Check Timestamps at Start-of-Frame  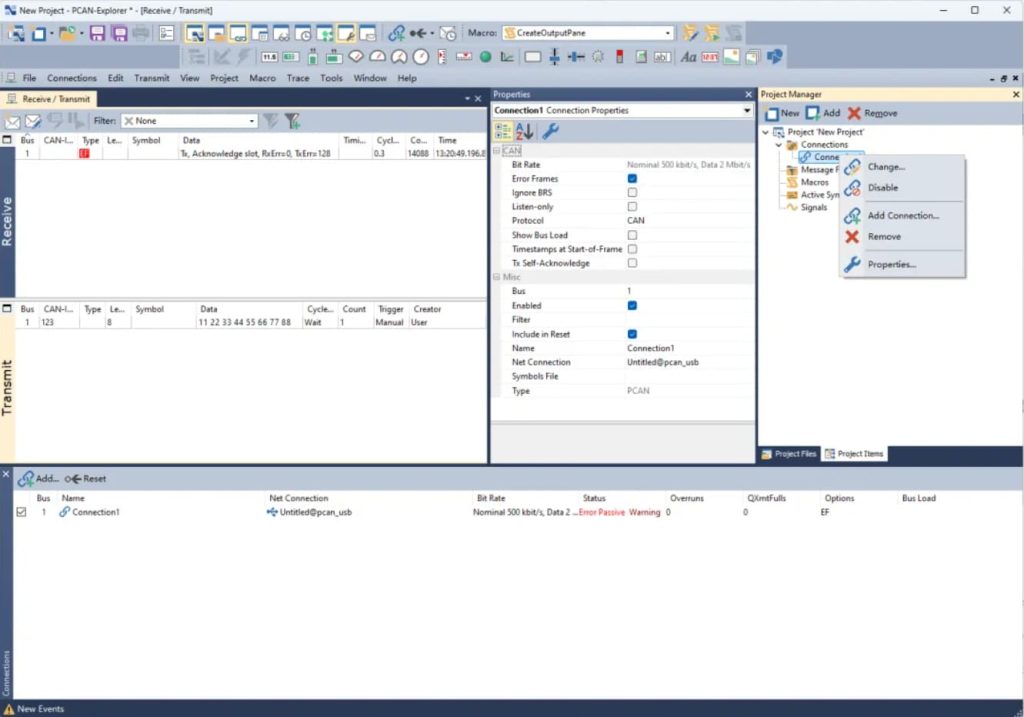click(x=632, y=249)
